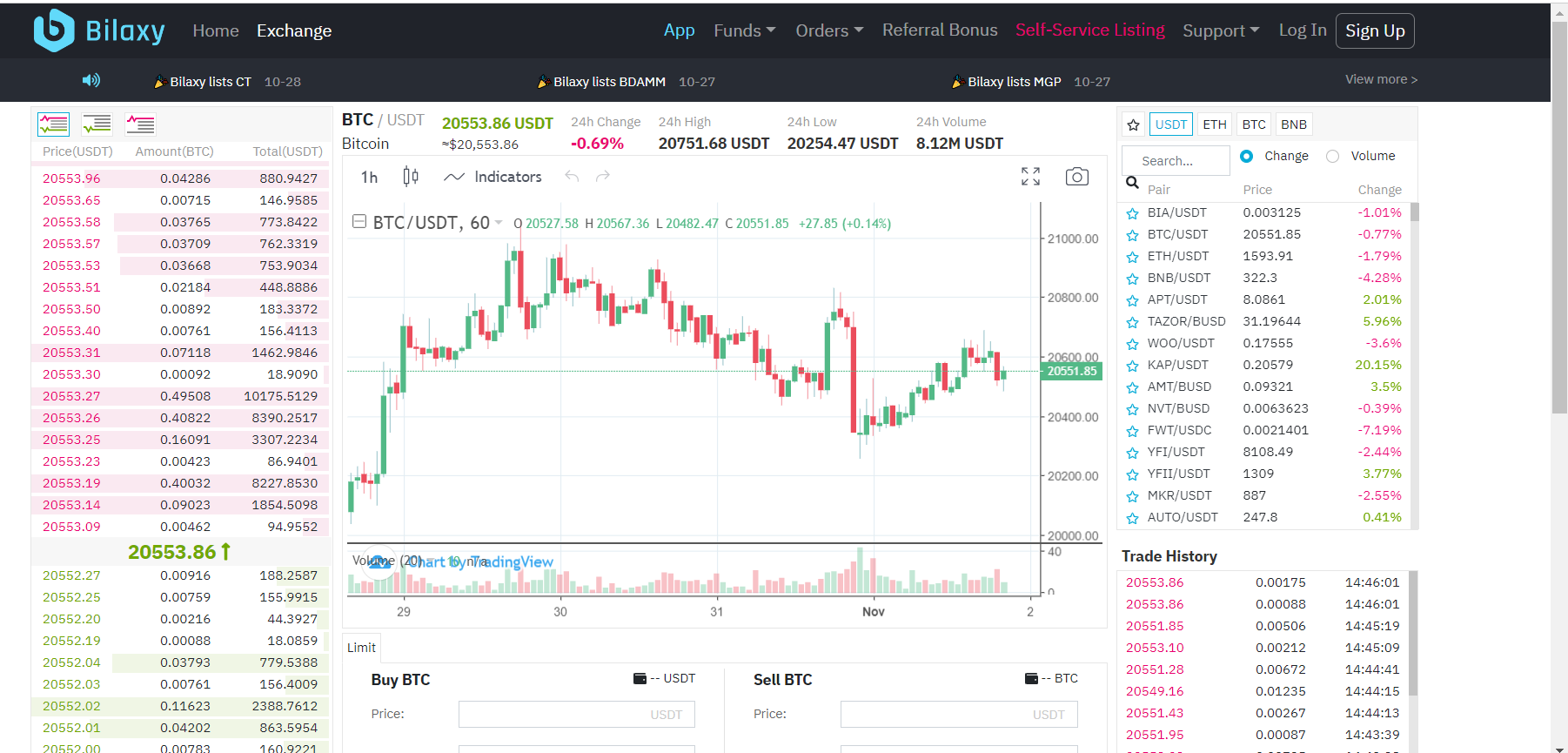Select the YFII/USDT pair row
Viewport: 1568px width, 753px height.
(x=1263, y=474)
